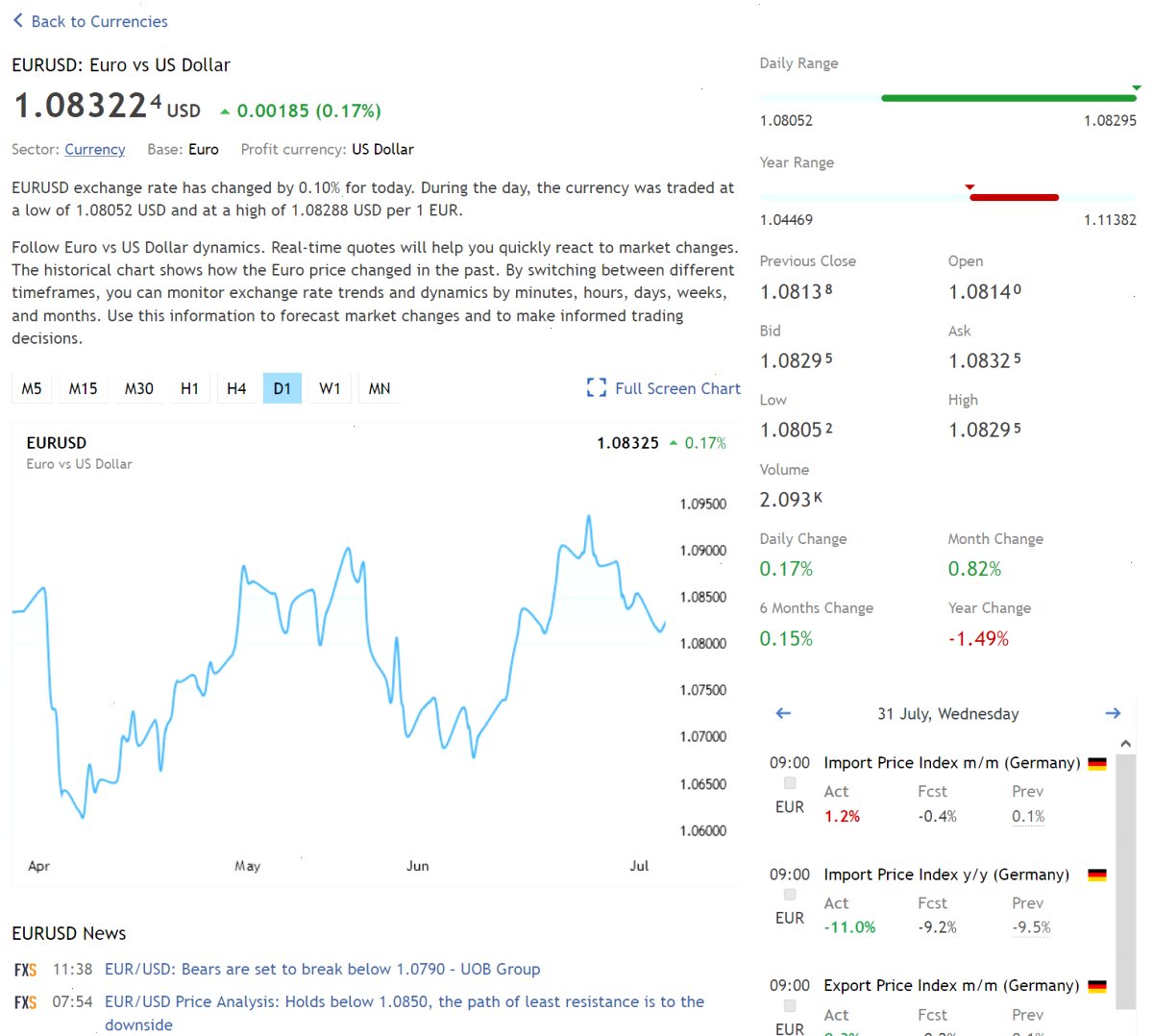1153x1036 pixels.
Task: Open the Currency sector link
Action: (x=94, y=149)
